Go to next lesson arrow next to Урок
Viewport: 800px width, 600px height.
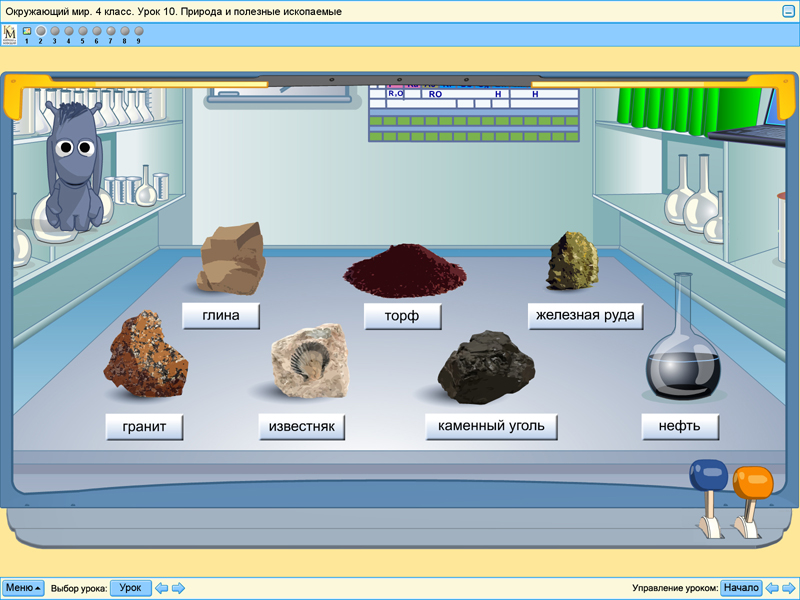click(x=178, y=588)
